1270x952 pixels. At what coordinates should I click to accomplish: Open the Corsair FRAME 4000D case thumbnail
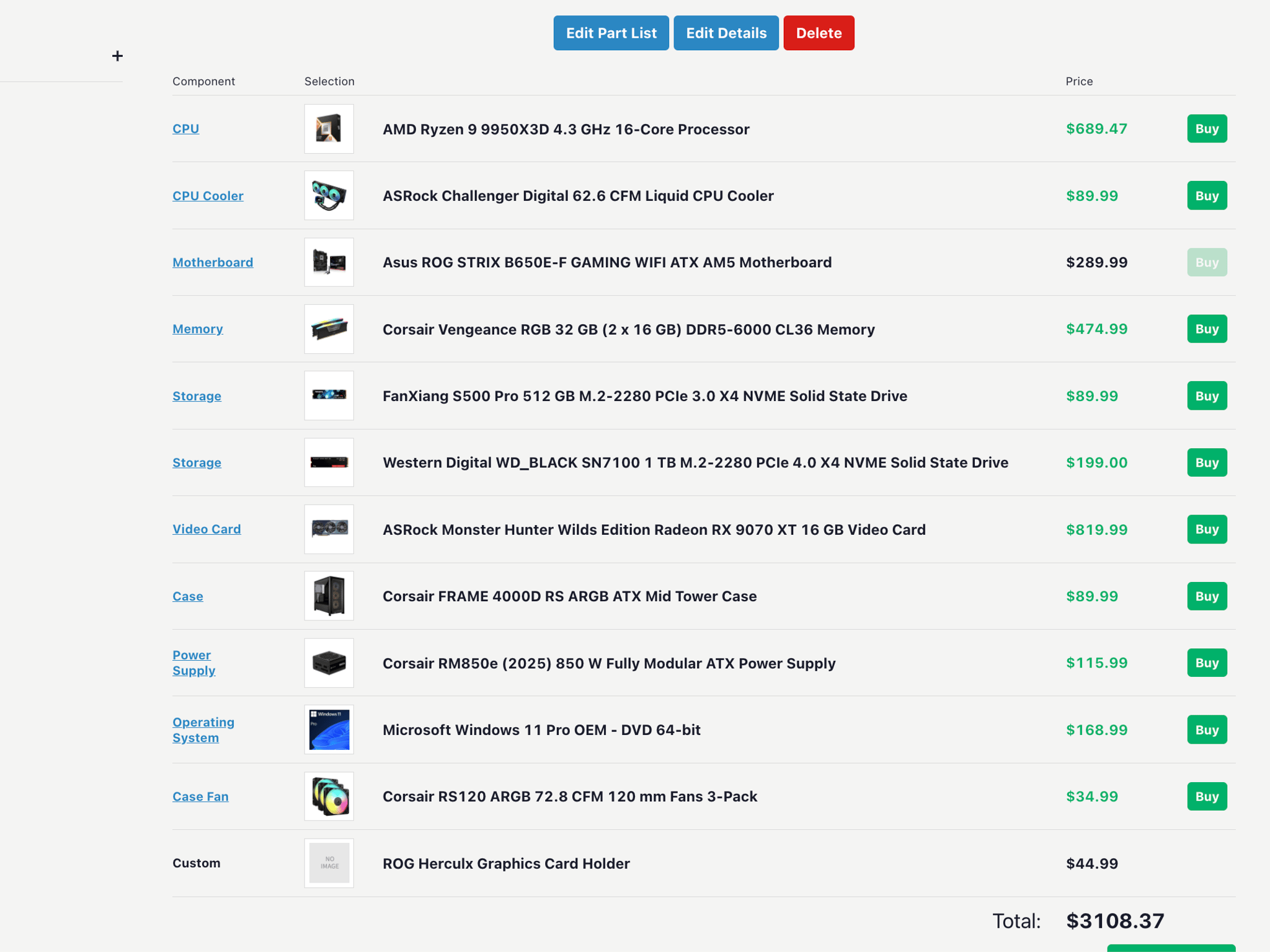pyautogui.click(x=329, y=596)
